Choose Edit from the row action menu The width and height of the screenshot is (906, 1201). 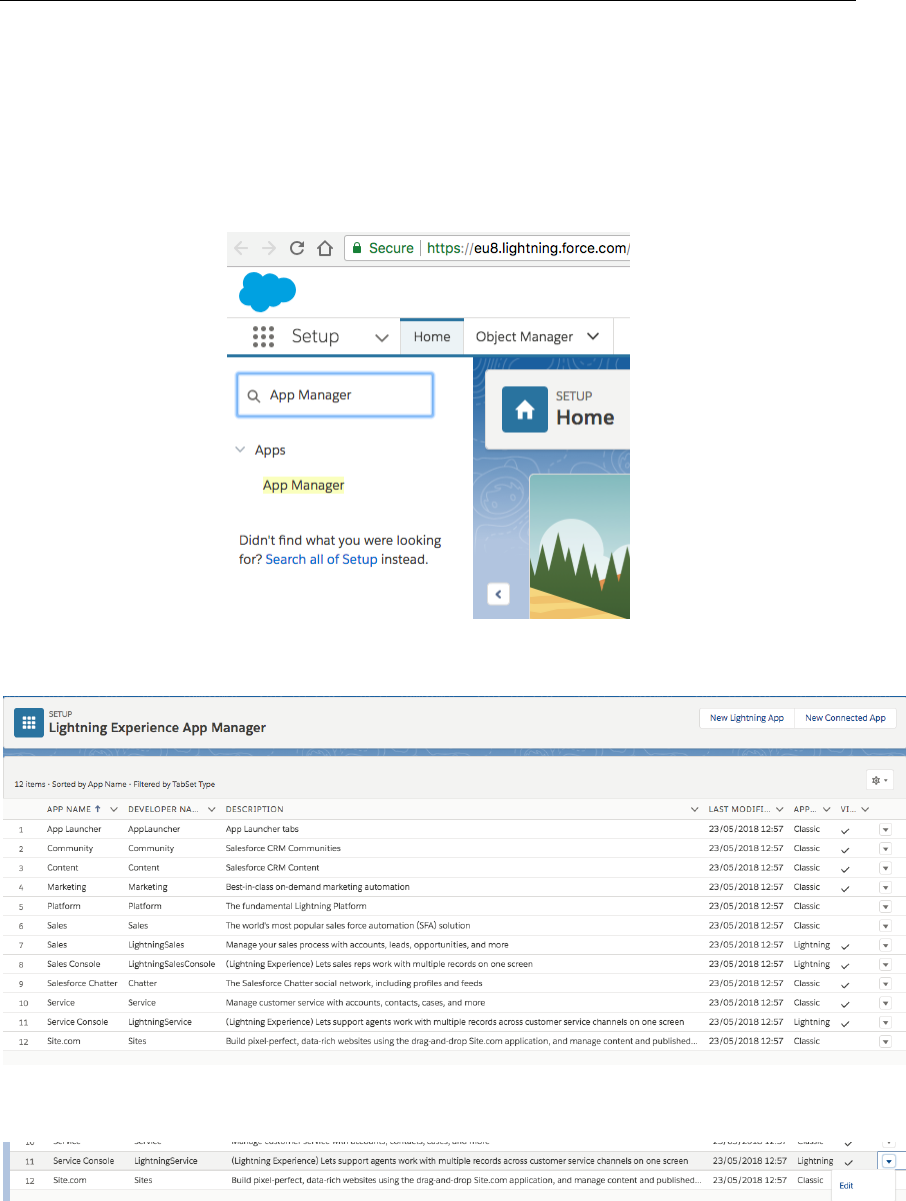(846, 1186)
